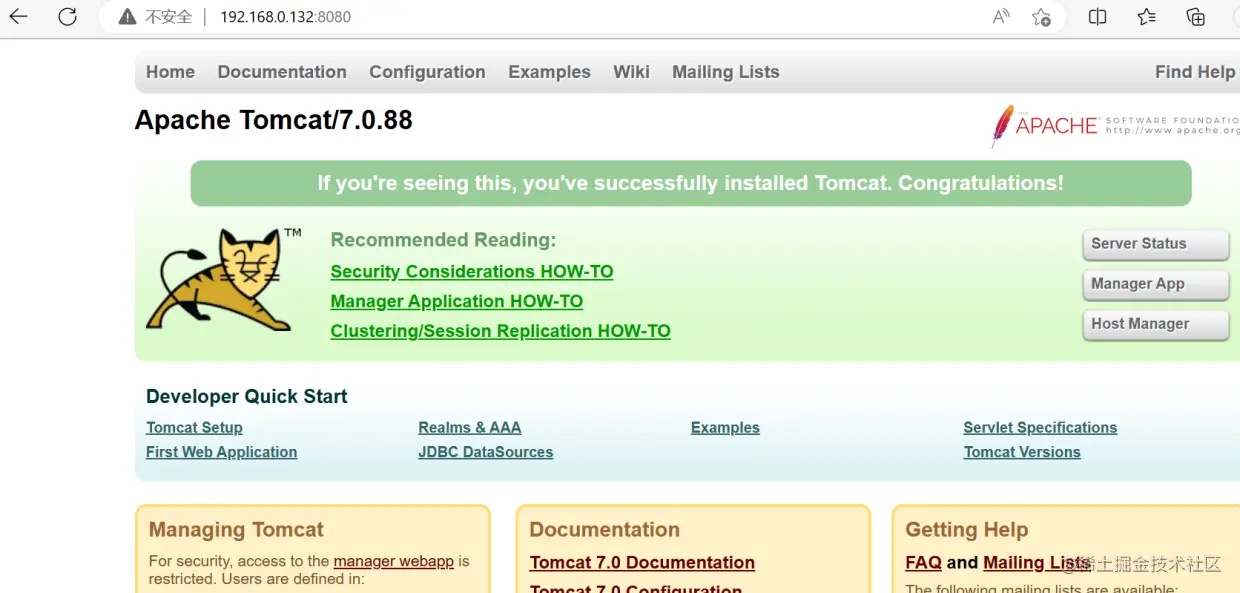Open the manager webapp link
The width and height of the screenshot is (1240, 593).
pyautogui.click(x=394, y=561)
